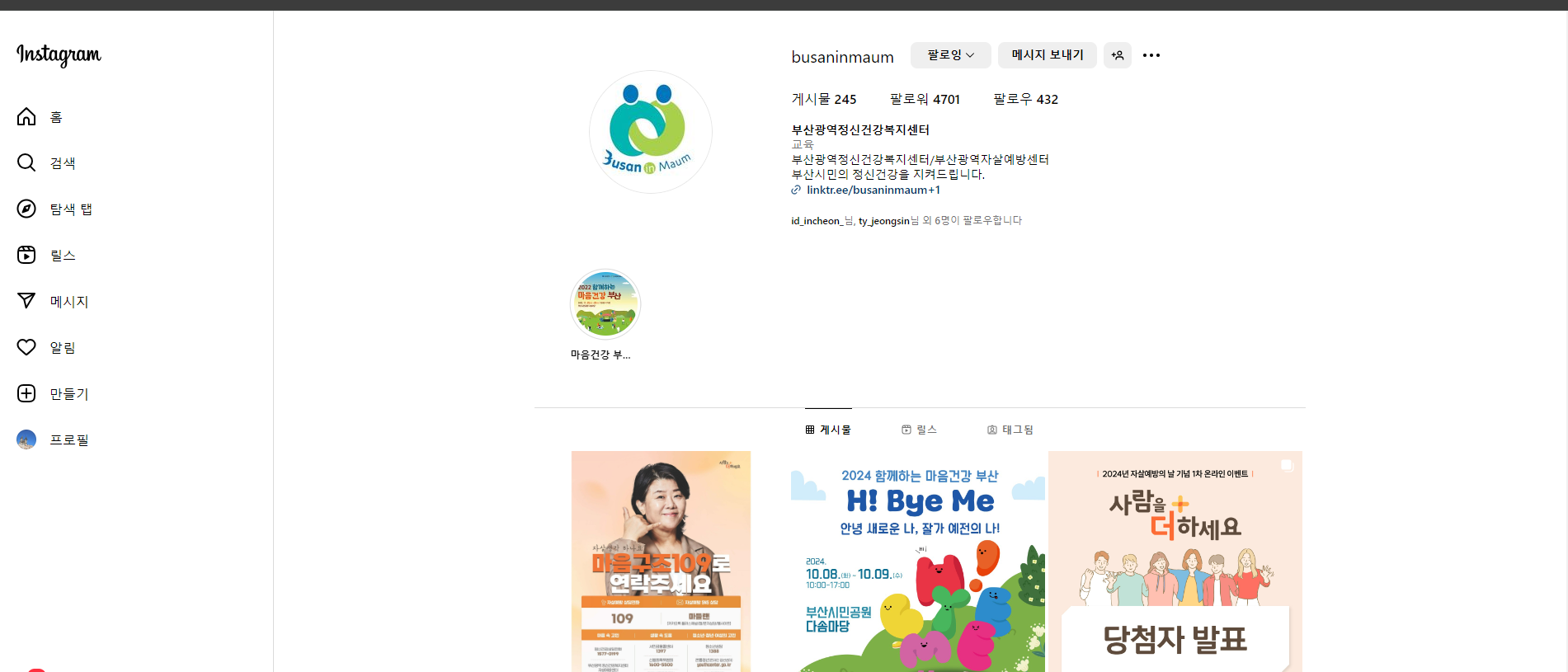Viewport: 1568px width, 672px height.
Task: Click the Instagram logo
Action: click(59, 54)
